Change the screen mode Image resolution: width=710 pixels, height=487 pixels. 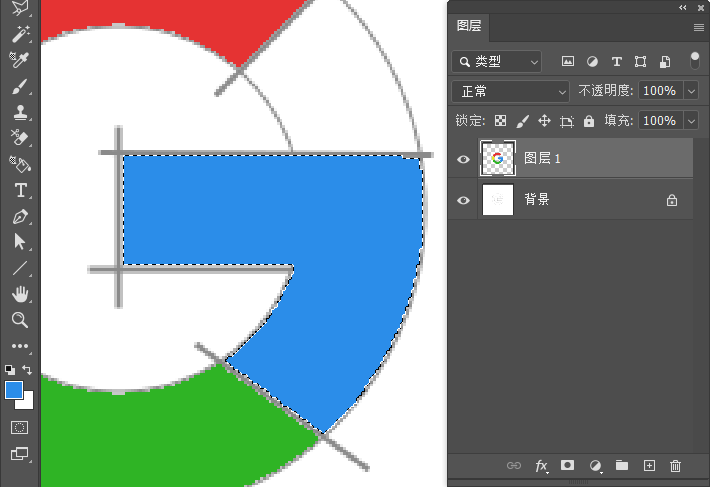tap(19, 454)
